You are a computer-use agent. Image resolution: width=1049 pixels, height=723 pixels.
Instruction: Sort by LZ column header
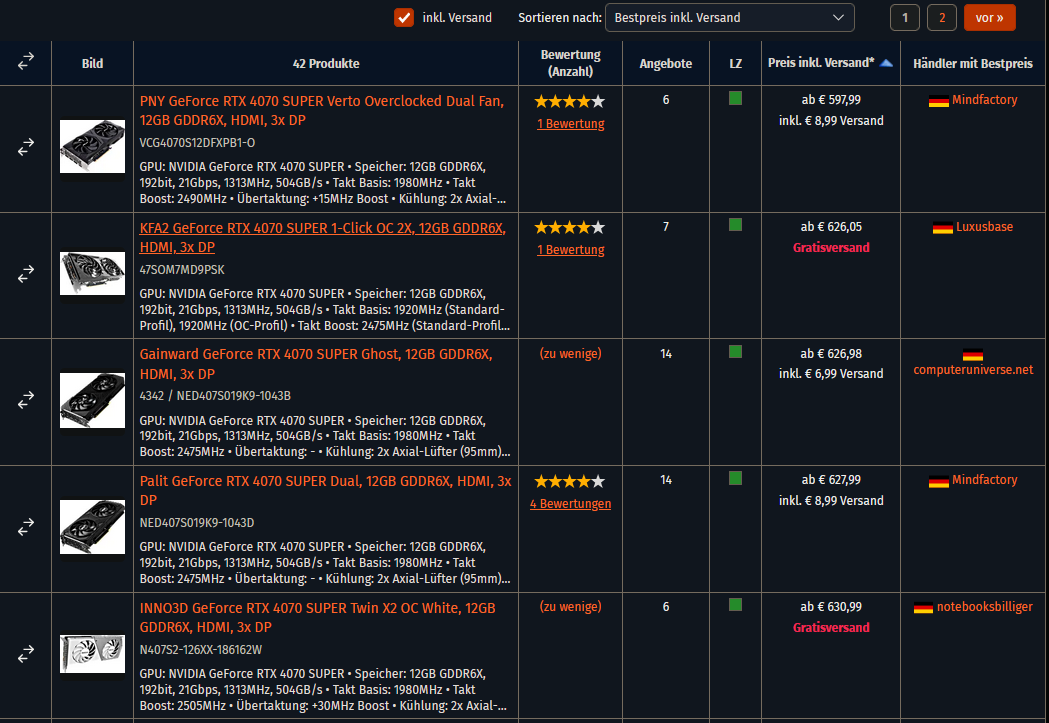735,64
